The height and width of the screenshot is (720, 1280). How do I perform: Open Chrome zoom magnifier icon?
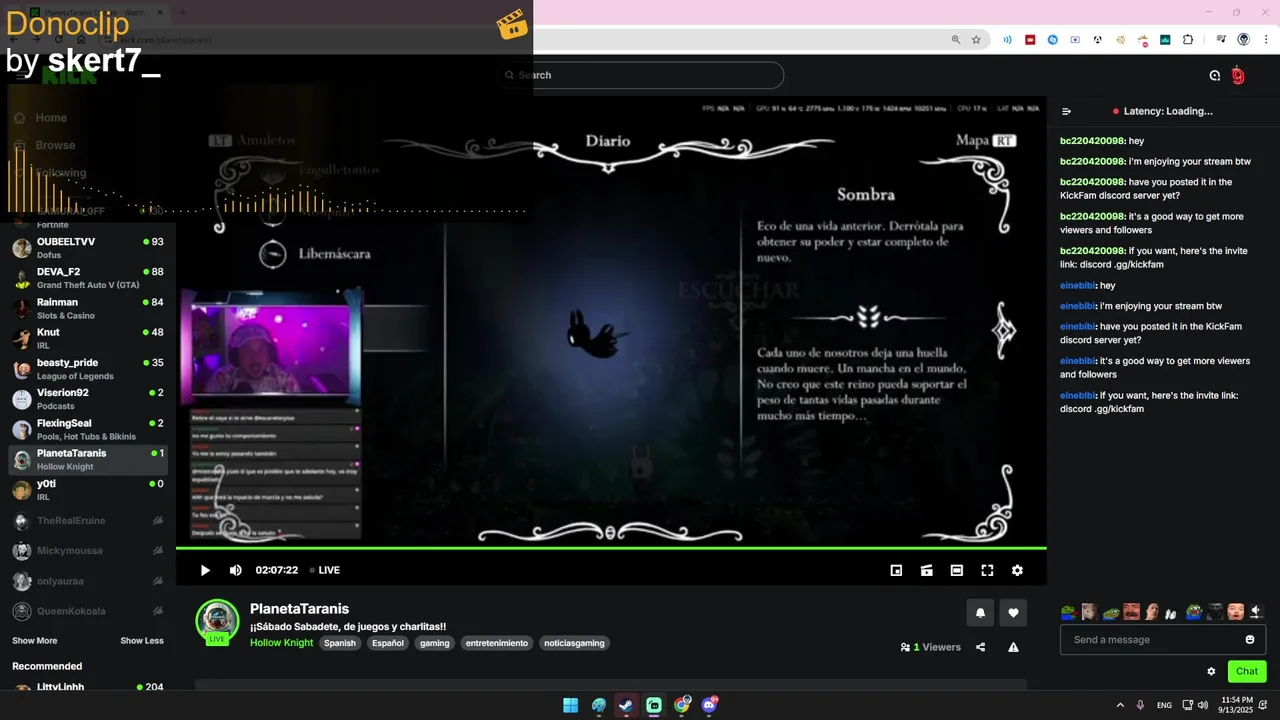tap(955, 40)
